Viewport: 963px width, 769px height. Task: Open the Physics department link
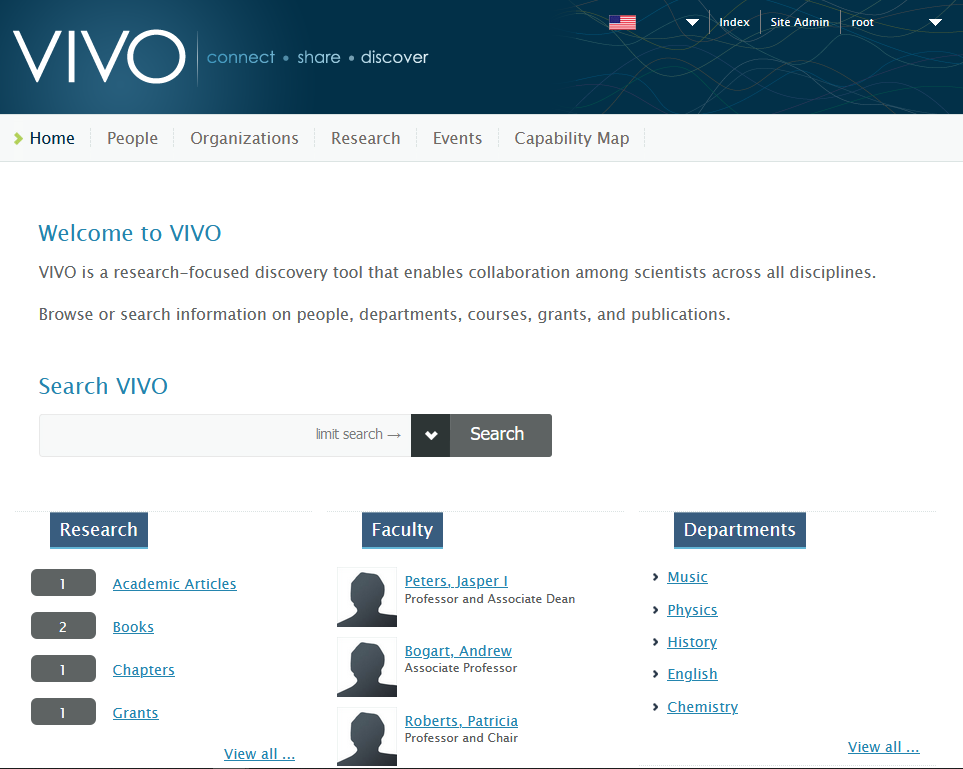click(x=692, y=610)
